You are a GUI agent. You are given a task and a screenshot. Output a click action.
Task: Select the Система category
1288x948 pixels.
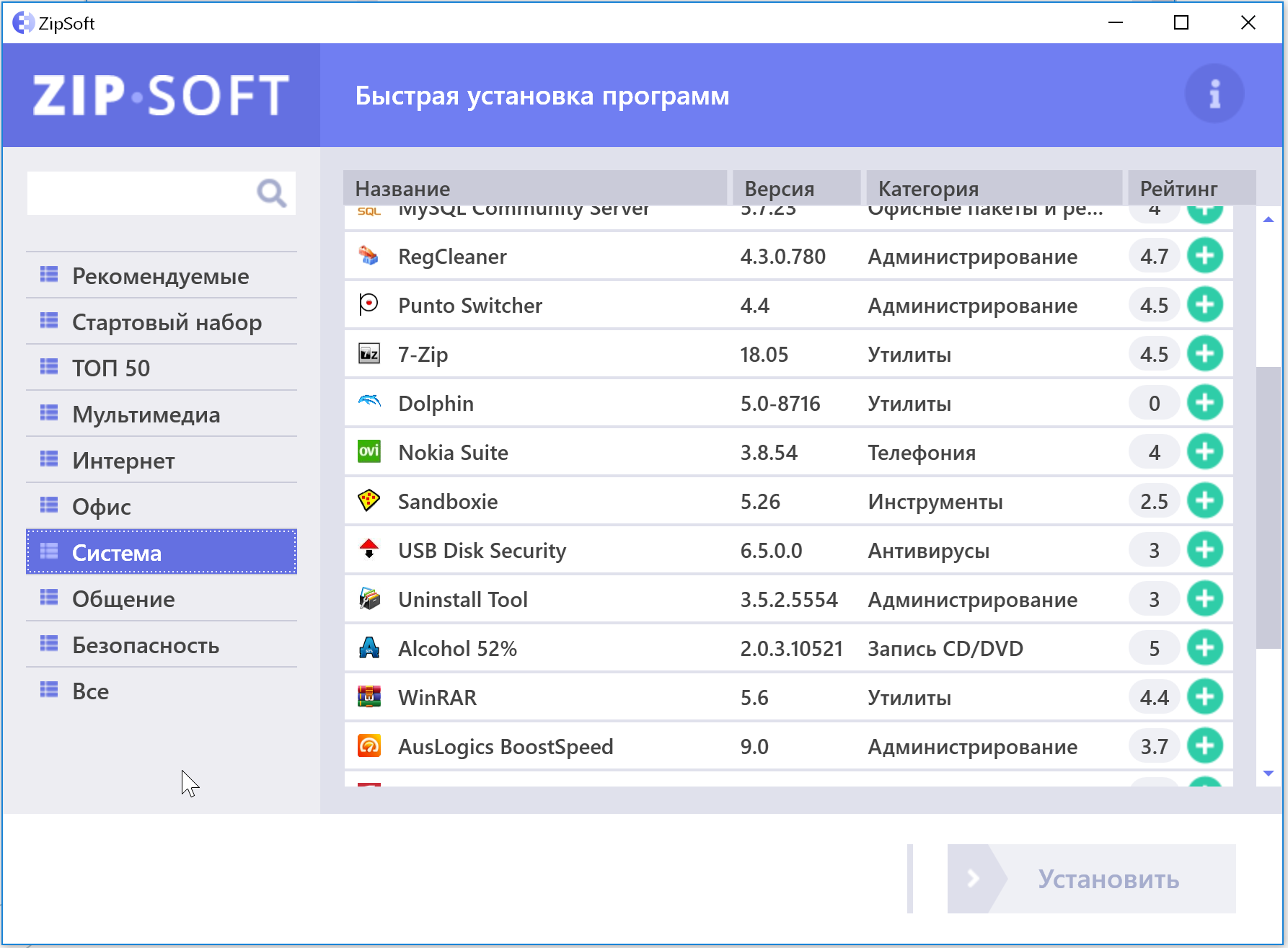click(x=162, y=552)
